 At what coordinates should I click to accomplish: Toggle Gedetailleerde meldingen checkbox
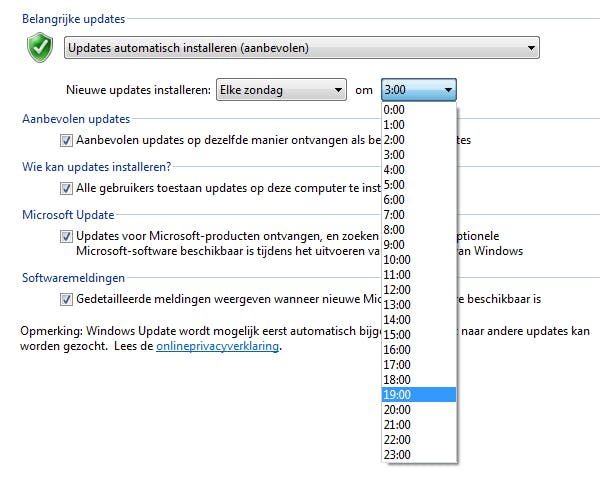67,299
